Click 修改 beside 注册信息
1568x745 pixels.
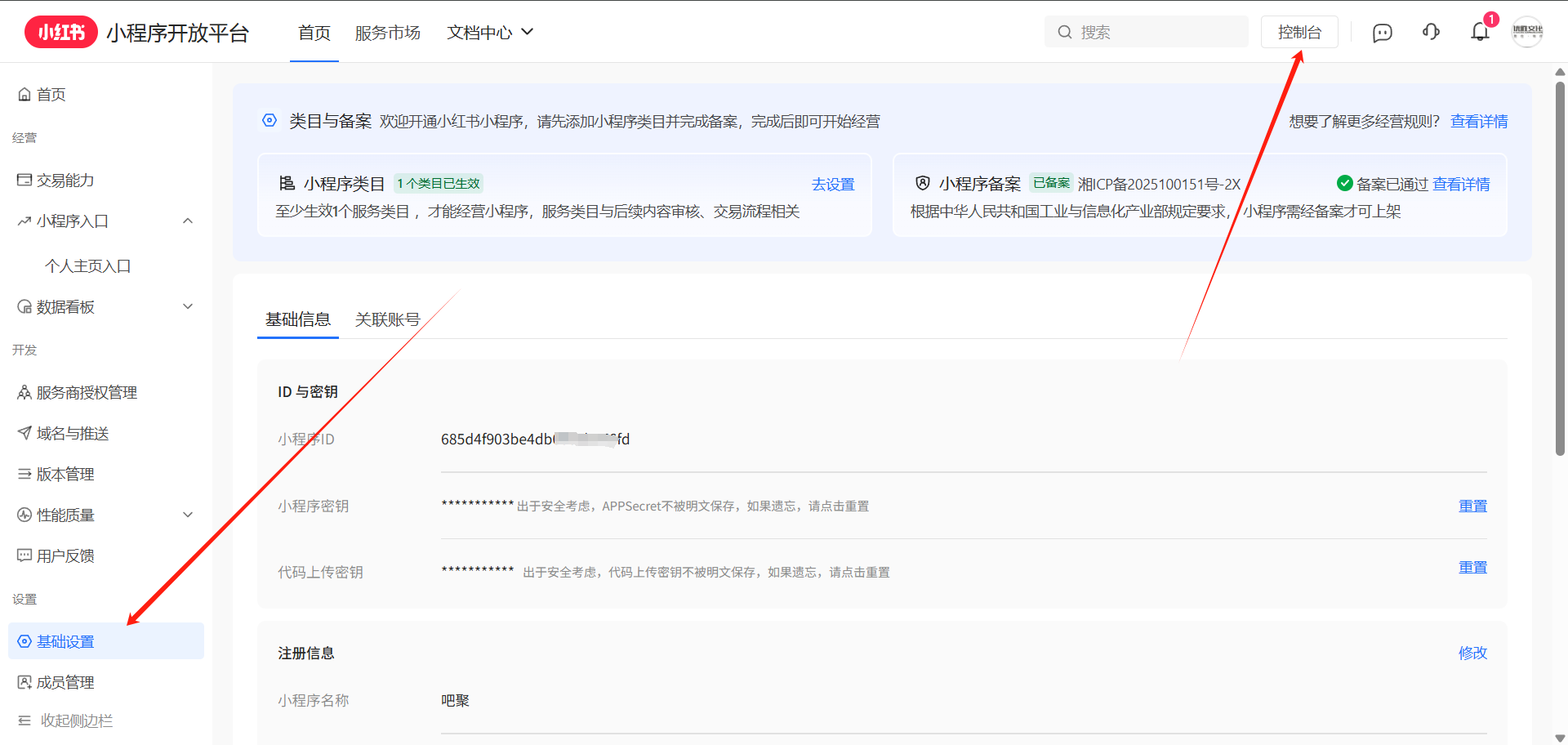pyautogui.click(x=1472, y=653)
